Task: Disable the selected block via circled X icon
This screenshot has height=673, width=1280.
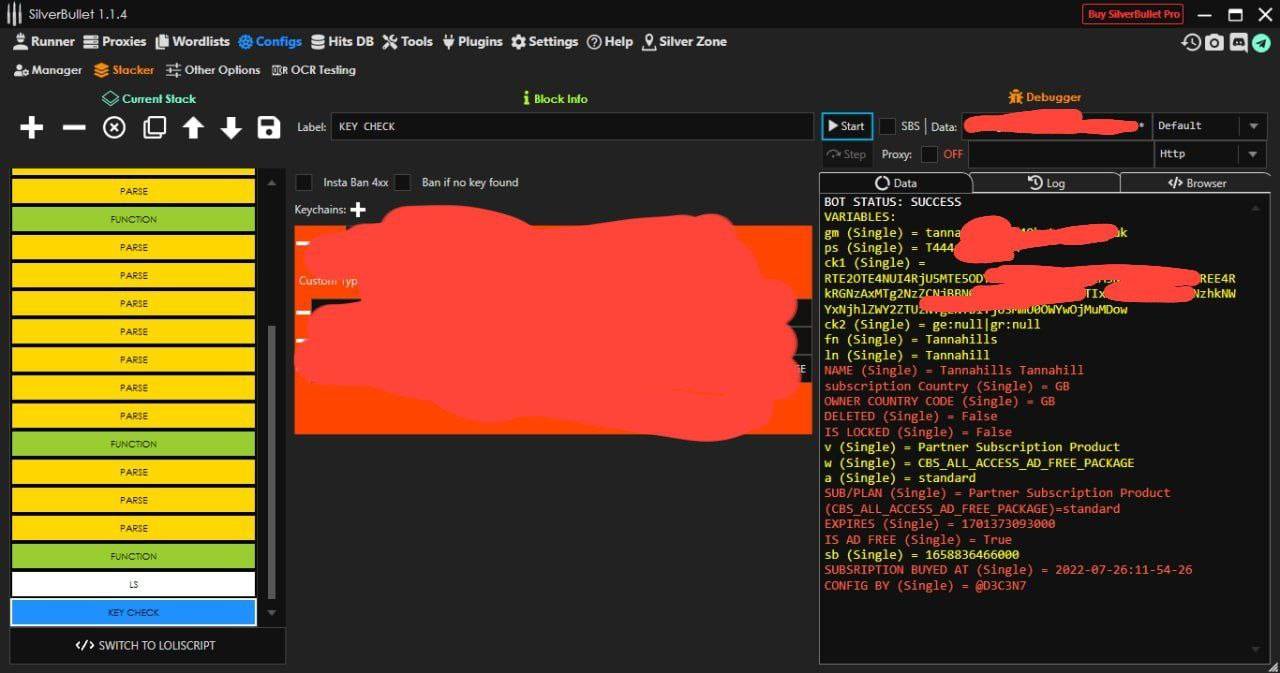Action: click(114, 127)
